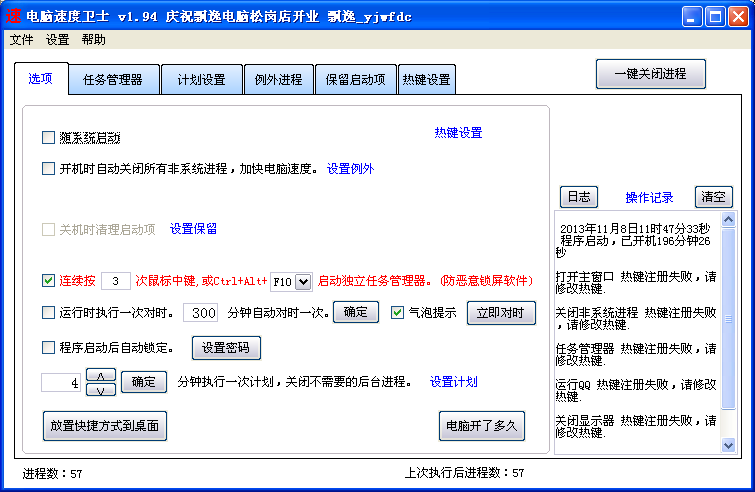
Task: Open the F10 hotkey dropdown
Action: tap(303, 282)
